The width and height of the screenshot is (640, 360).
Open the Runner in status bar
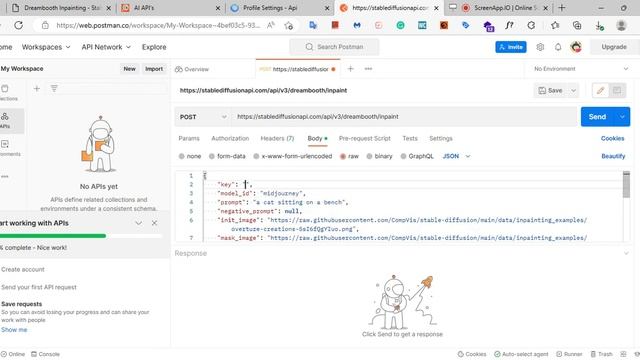[x=569, y=354]
